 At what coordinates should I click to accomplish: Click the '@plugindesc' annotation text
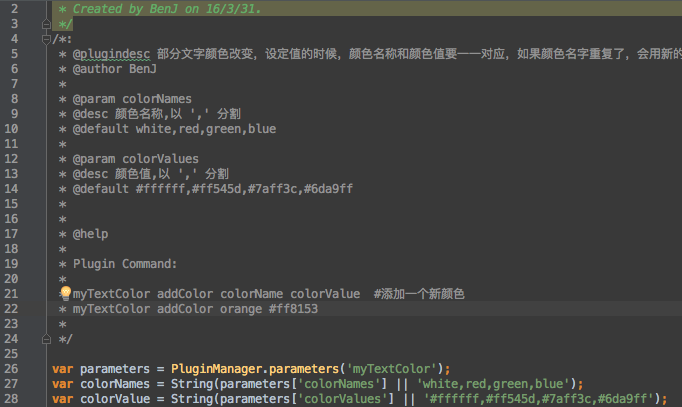(111, 54)
